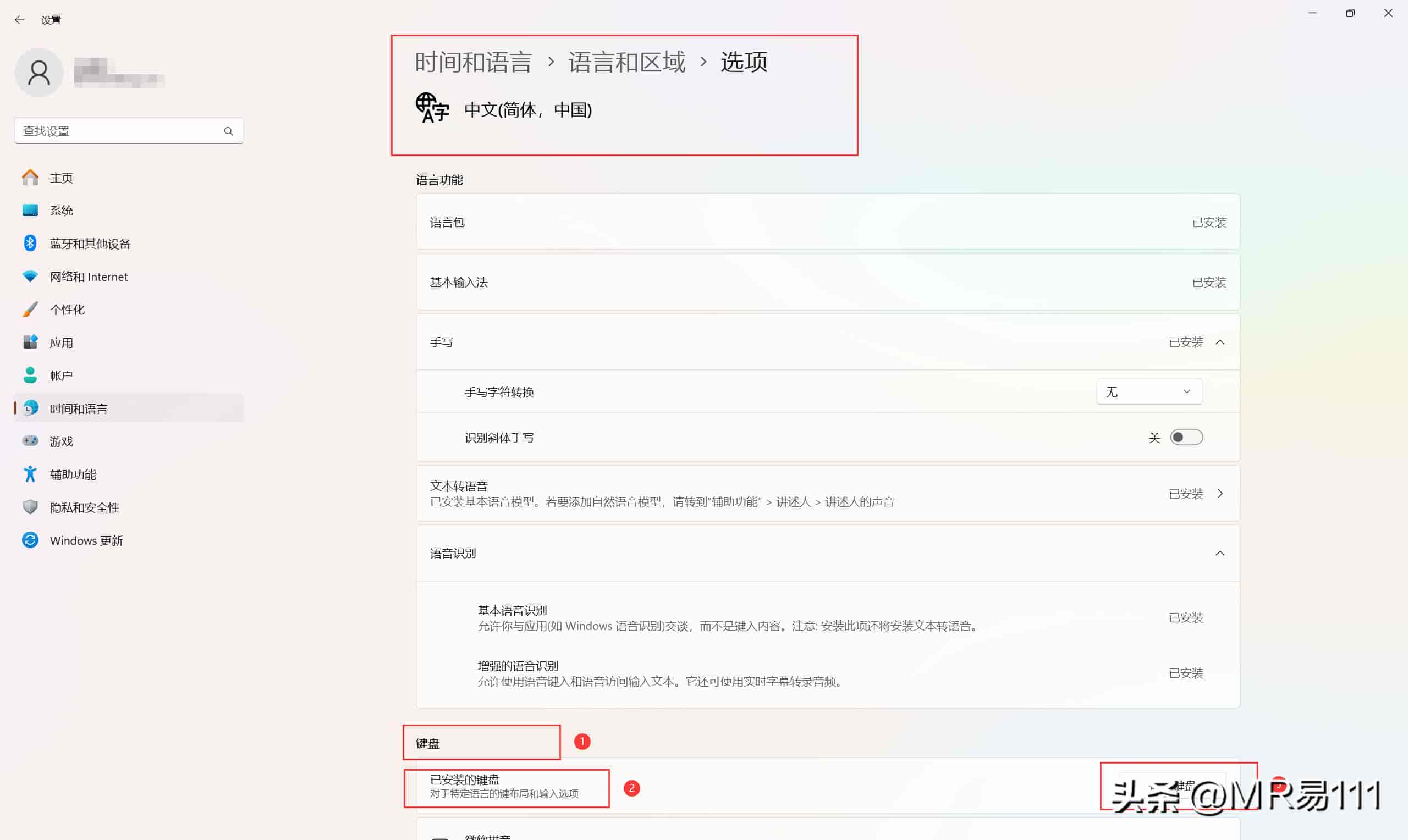This screenshot has height=840, width=1408.
Task: Open 文本转语音 chevron arrow
Action: pos(1219,494)
